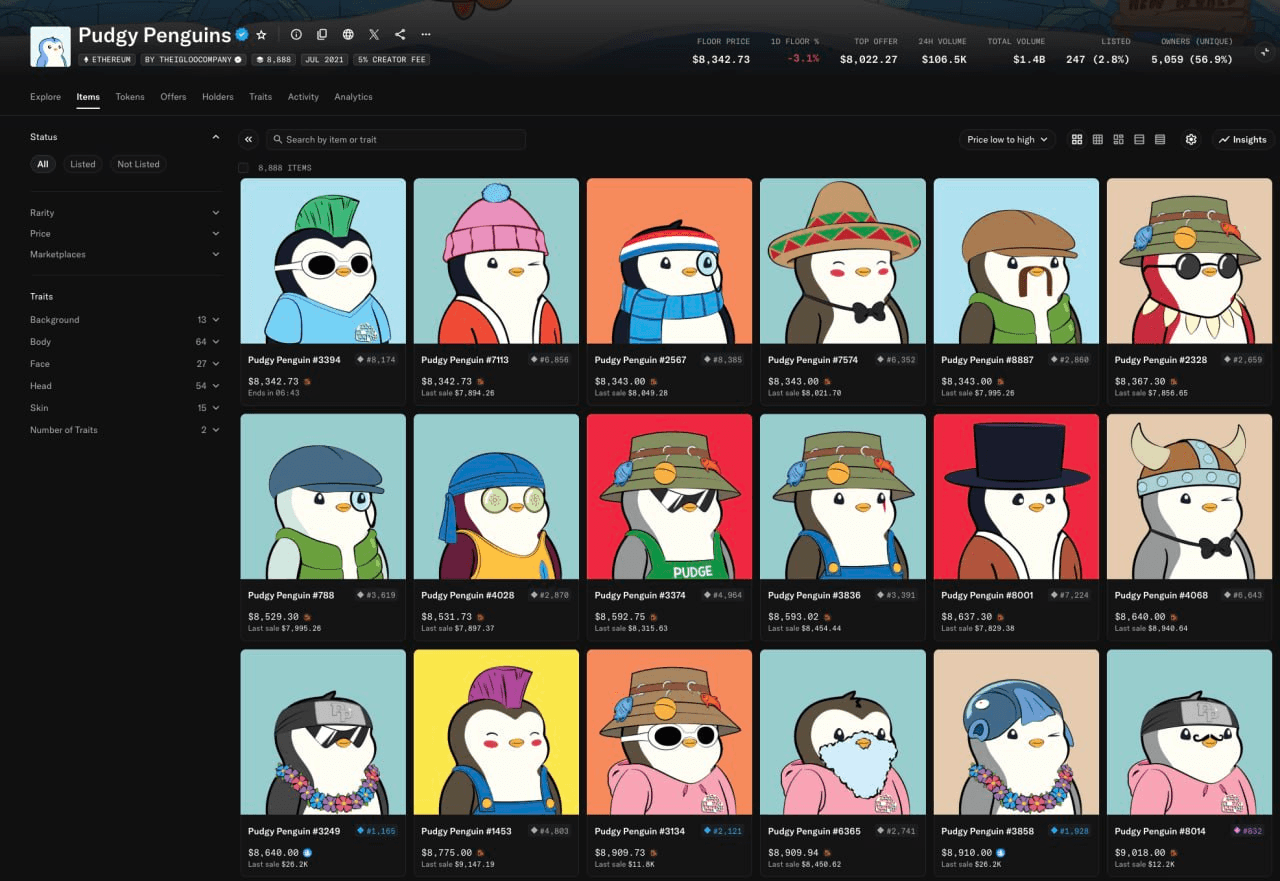Click the $8,022.27 top offer value
This screenshot has width=1280, height=881.
point(868,60)
